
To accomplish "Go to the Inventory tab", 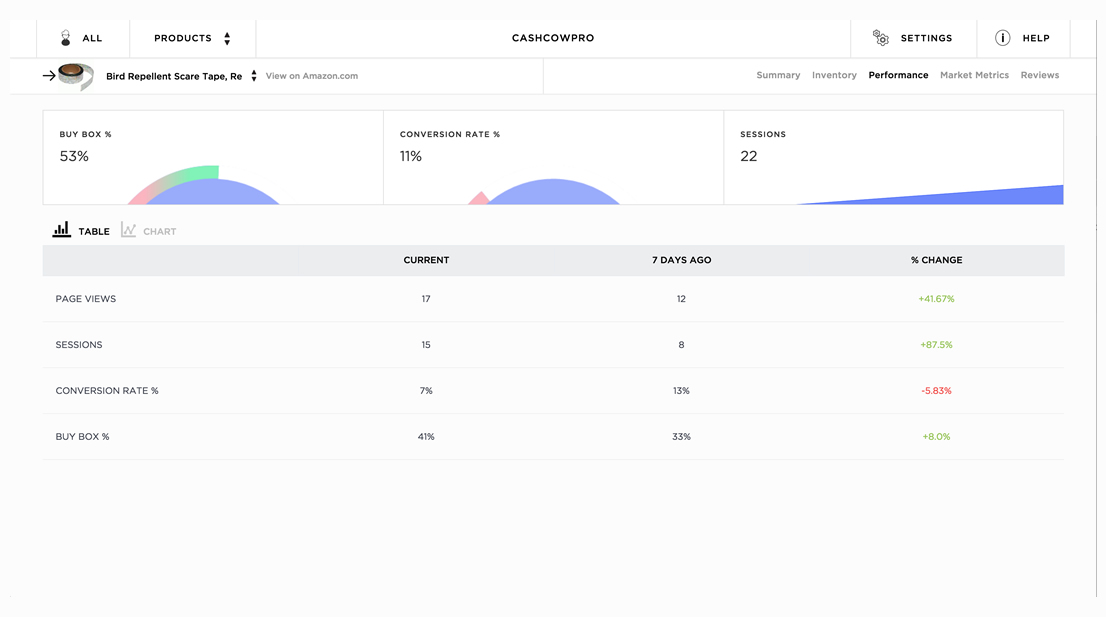I will coord(834,75).
